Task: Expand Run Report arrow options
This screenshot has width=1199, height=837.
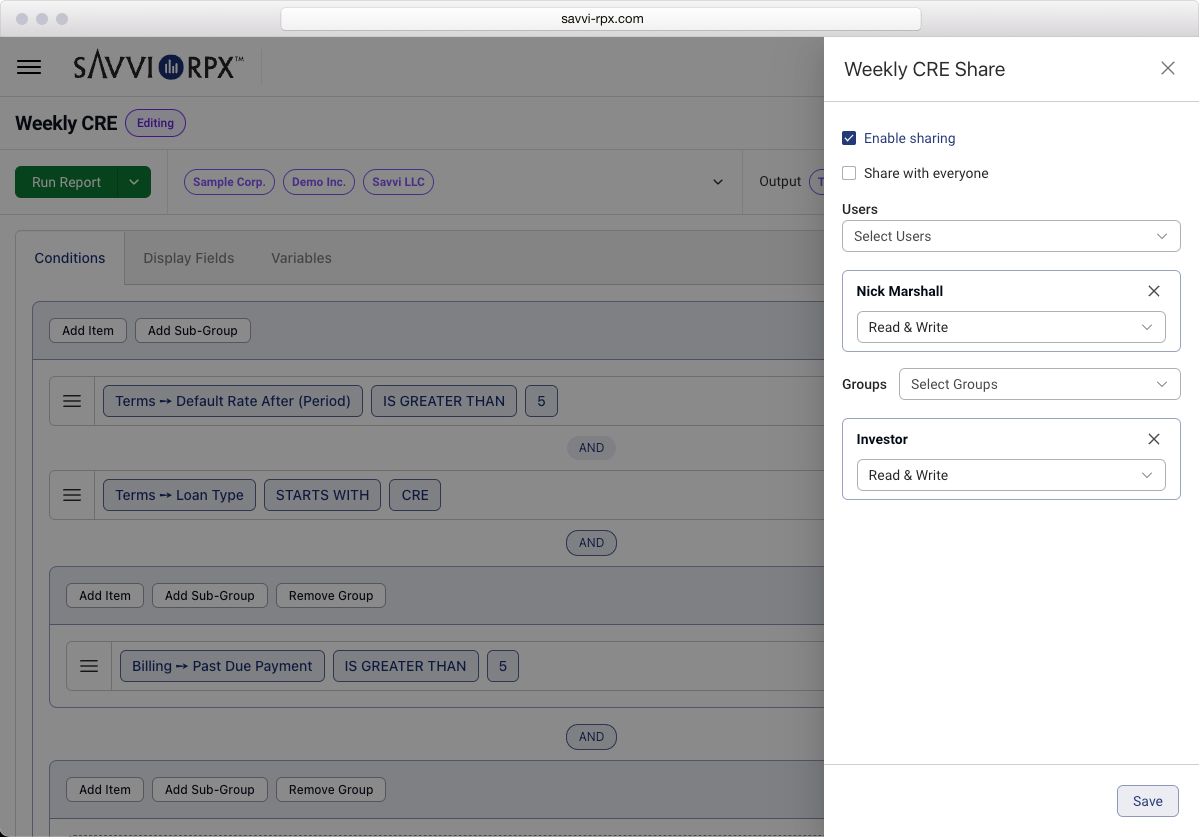Action: click(x=134, y=182)
